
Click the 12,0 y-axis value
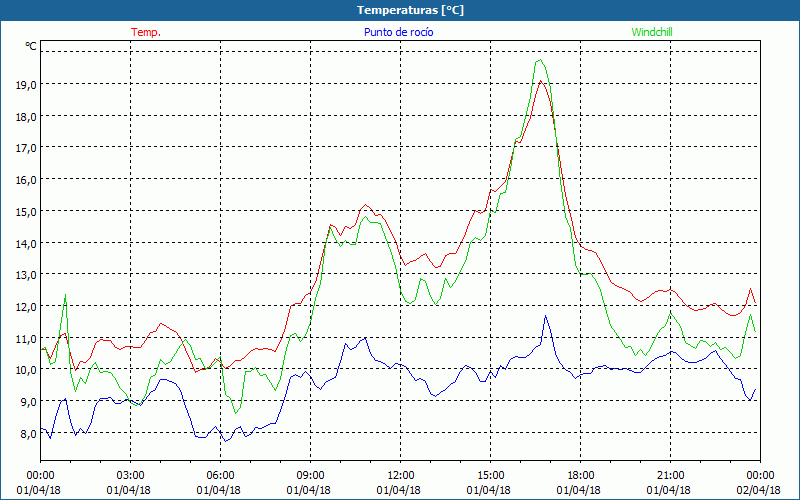coord(26,307)
